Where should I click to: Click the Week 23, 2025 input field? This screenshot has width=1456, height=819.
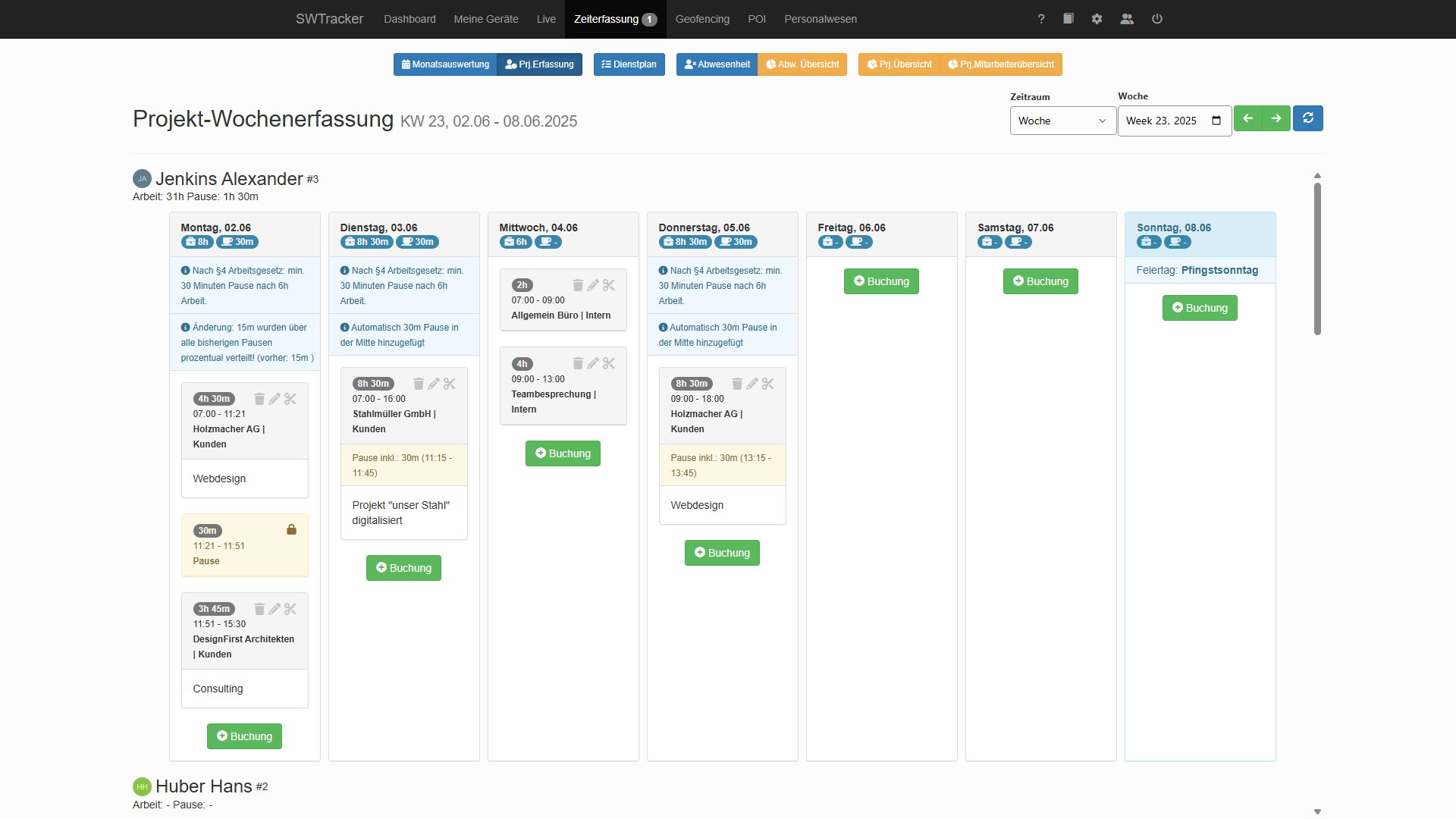pos(1174,121)
